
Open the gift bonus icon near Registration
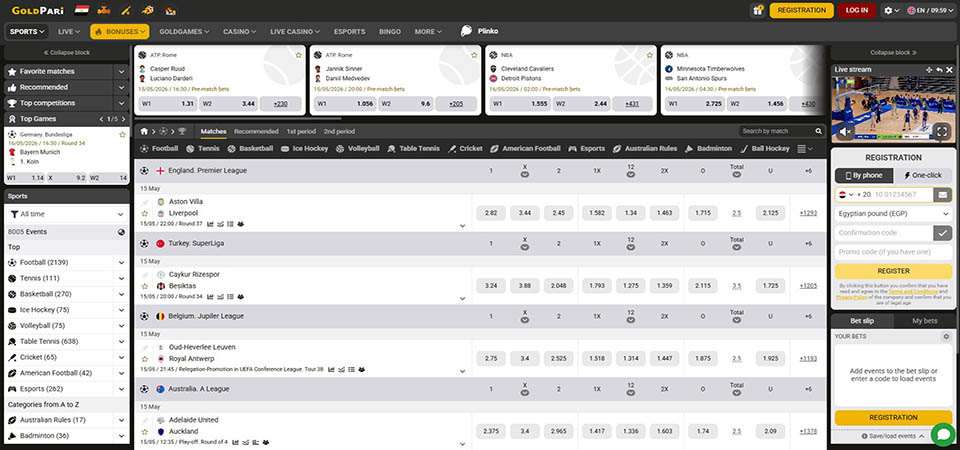pyautogui.click(x=758, y=10)
